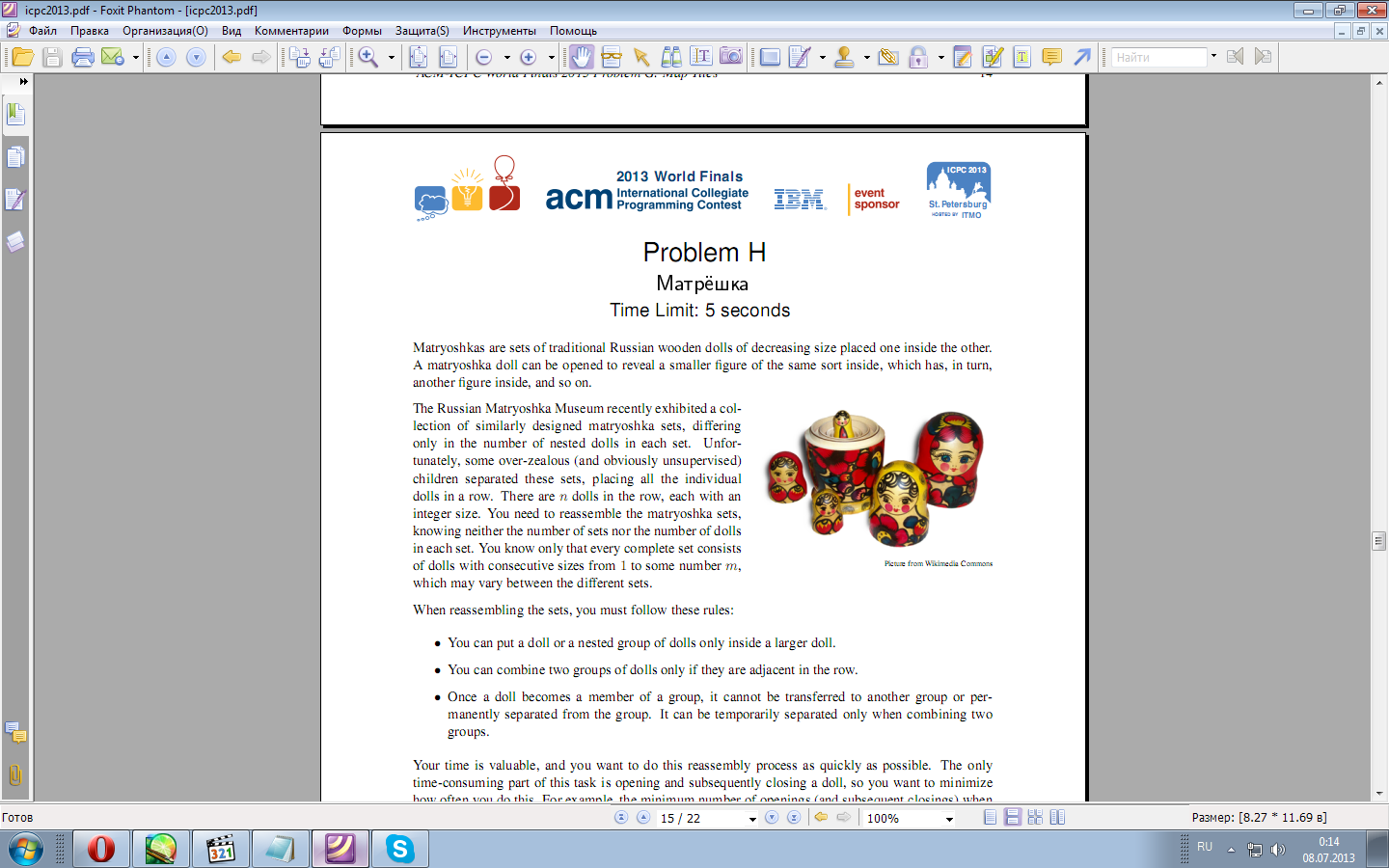The image size is (1389, 868).
Task: Click the Найти search input field
Action: (x=1158, y=57)
